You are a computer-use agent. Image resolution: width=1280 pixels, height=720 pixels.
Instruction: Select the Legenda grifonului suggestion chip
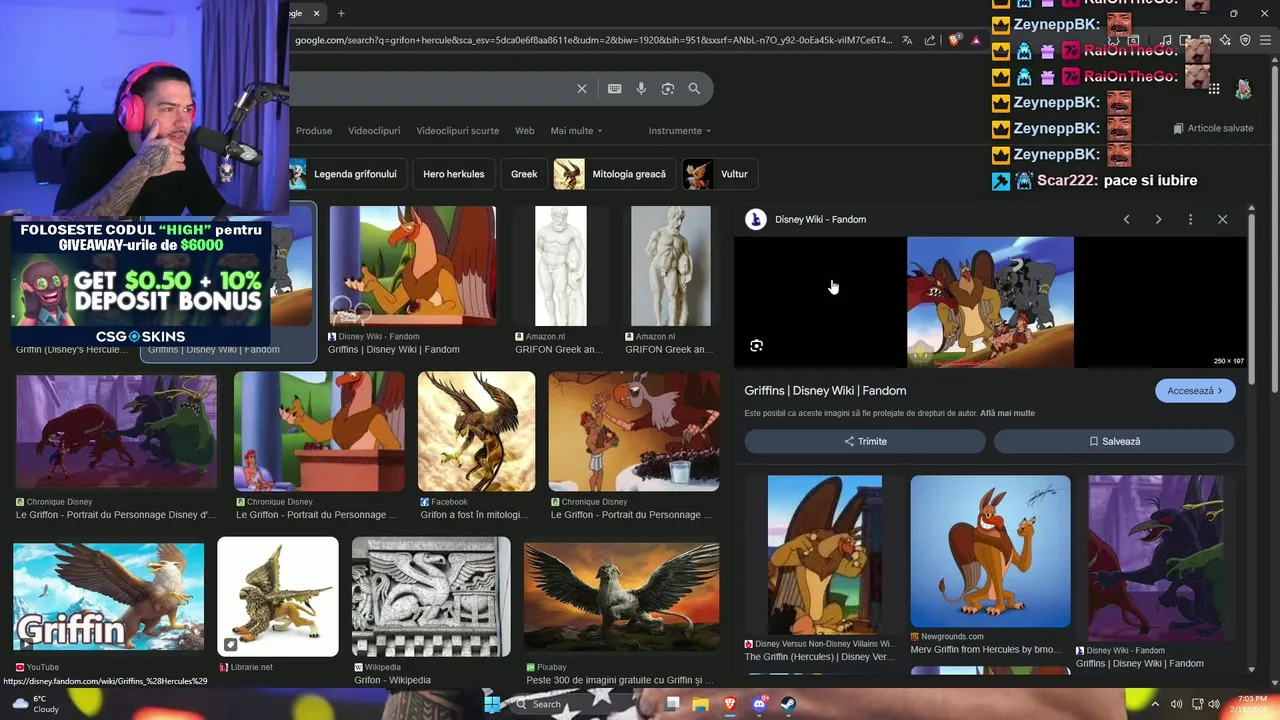point(348,174)
